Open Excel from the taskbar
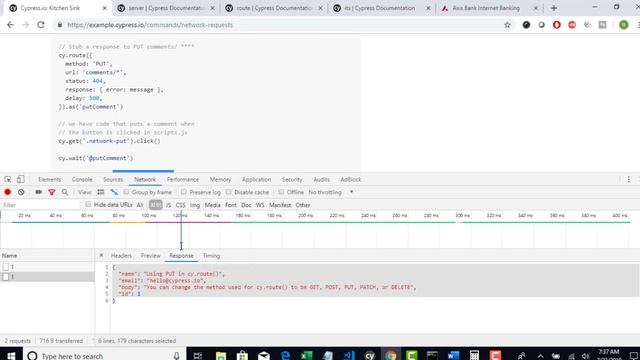The width and height of the screenshot is (640, 360). (x=307, y=356)
